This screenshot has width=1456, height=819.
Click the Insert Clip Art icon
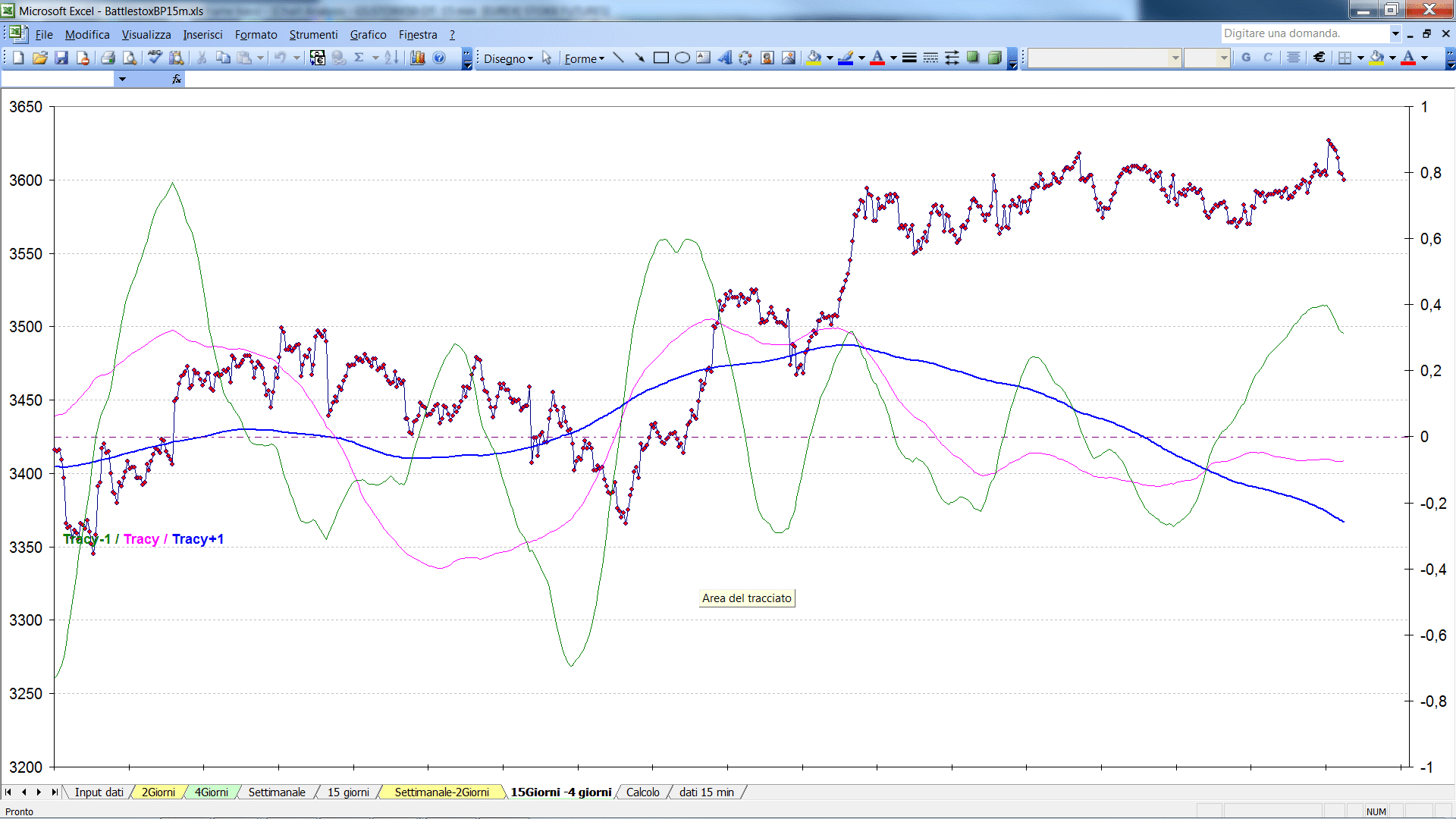pyautogui.click(x=767, y=58)
